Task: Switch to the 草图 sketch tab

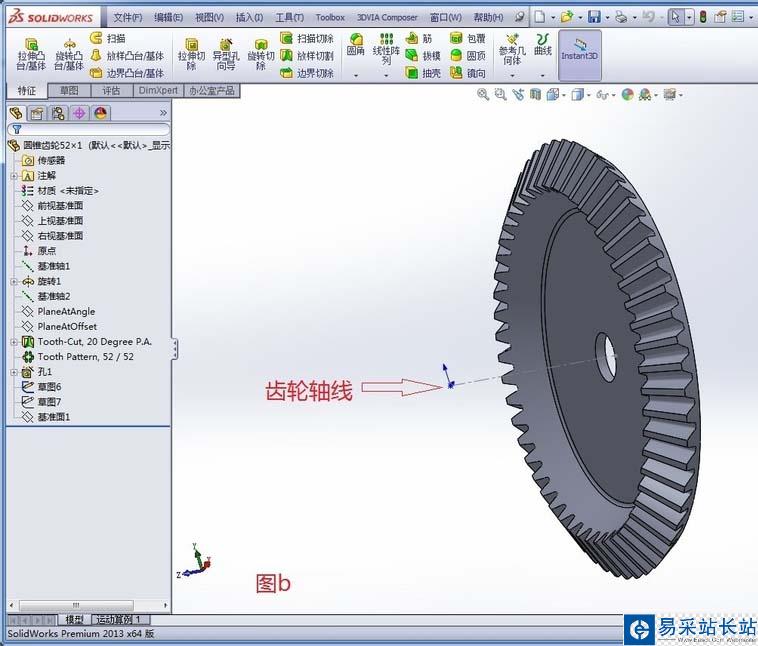Action: [69, 90]
